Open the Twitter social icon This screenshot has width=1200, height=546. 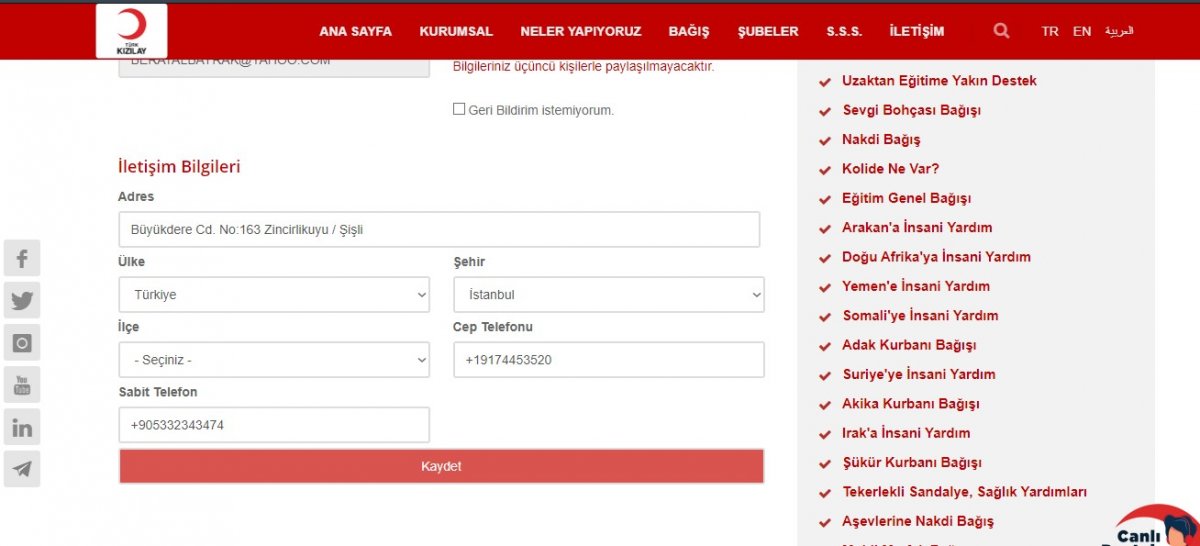pos(22,300)
